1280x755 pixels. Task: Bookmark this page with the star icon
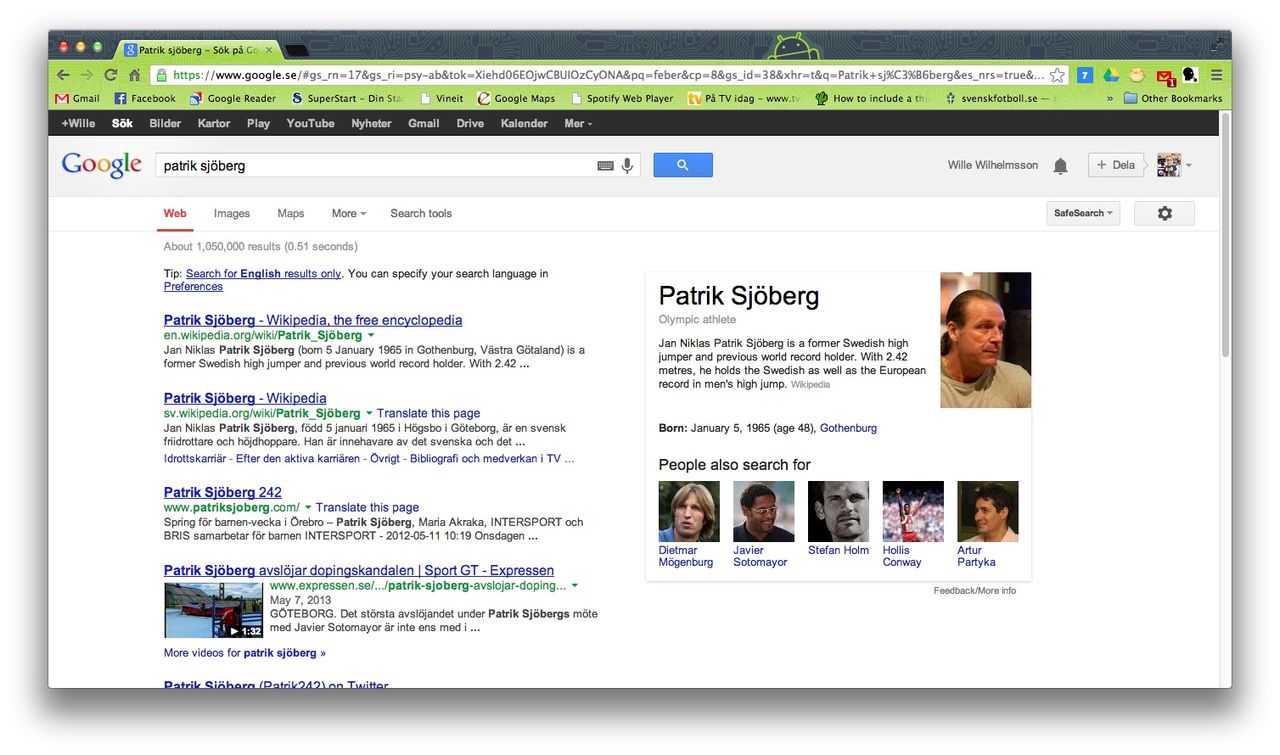(1057, 75)
